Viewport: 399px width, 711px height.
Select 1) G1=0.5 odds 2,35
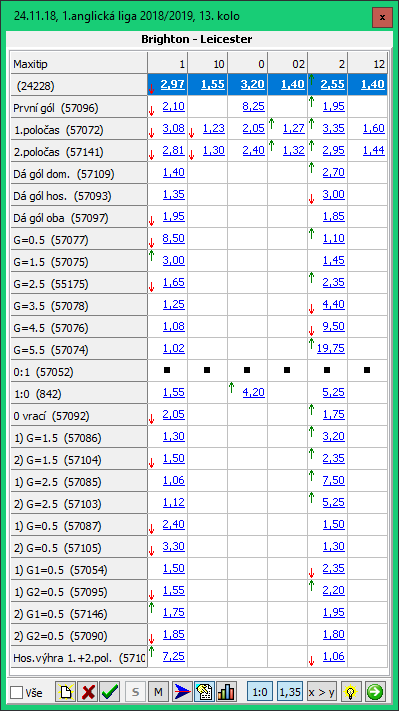tap(334, 569)
